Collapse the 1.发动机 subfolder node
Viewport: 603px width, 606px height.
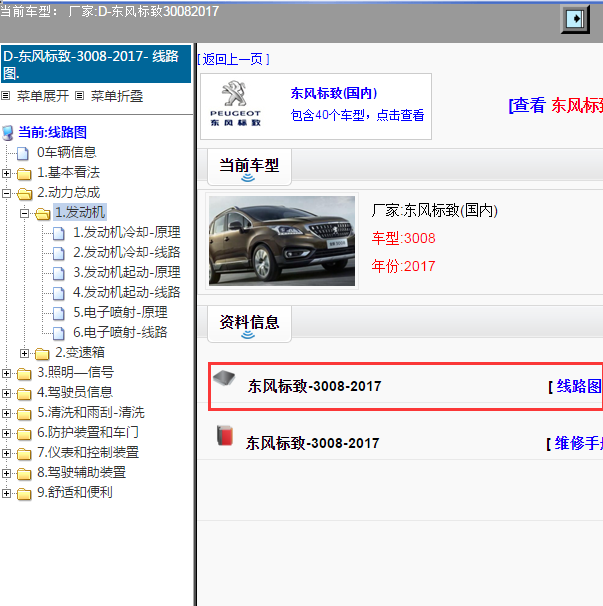(24, 213)
